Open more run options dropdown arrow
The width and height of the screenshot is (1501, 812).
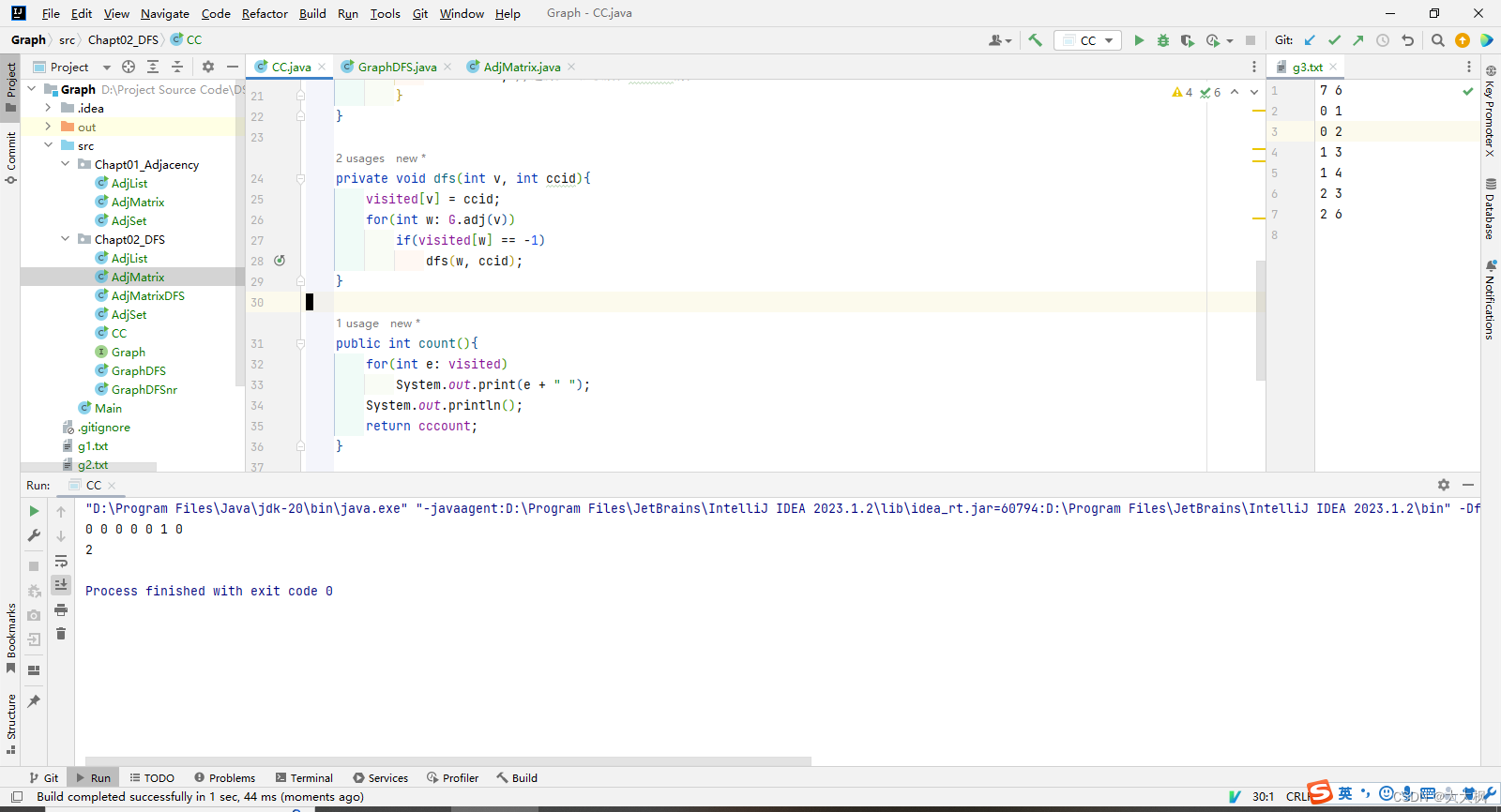tap(1230, 41)
